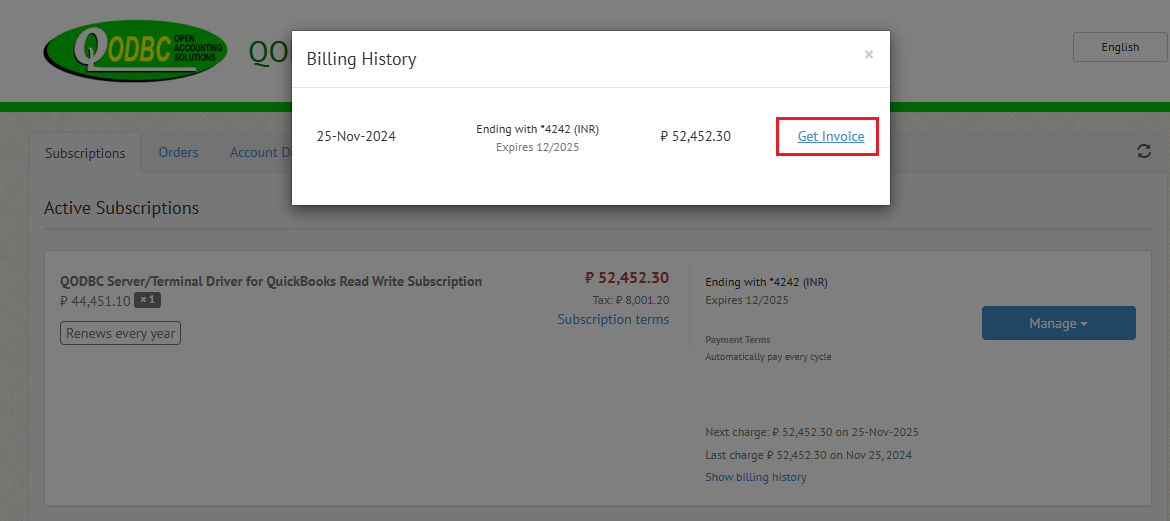Click the card ending with *4242 text in dialog
Image resolution: width=1170 pixels, height=521 pixels.
point(537,129)
